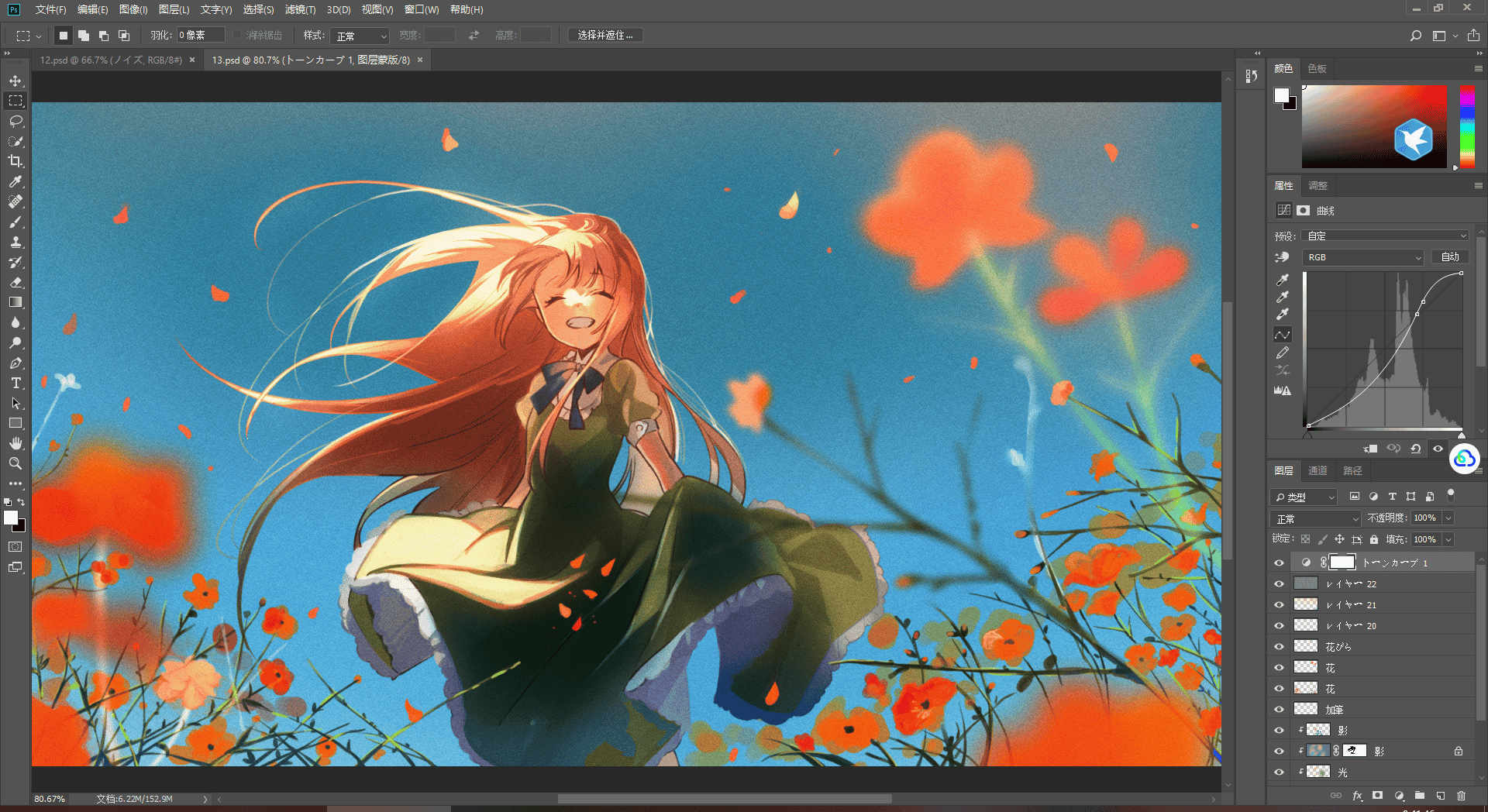The height and width of the screenshot is (812, 1488).
Task: Select the Lasso tool
Action: 15,121
